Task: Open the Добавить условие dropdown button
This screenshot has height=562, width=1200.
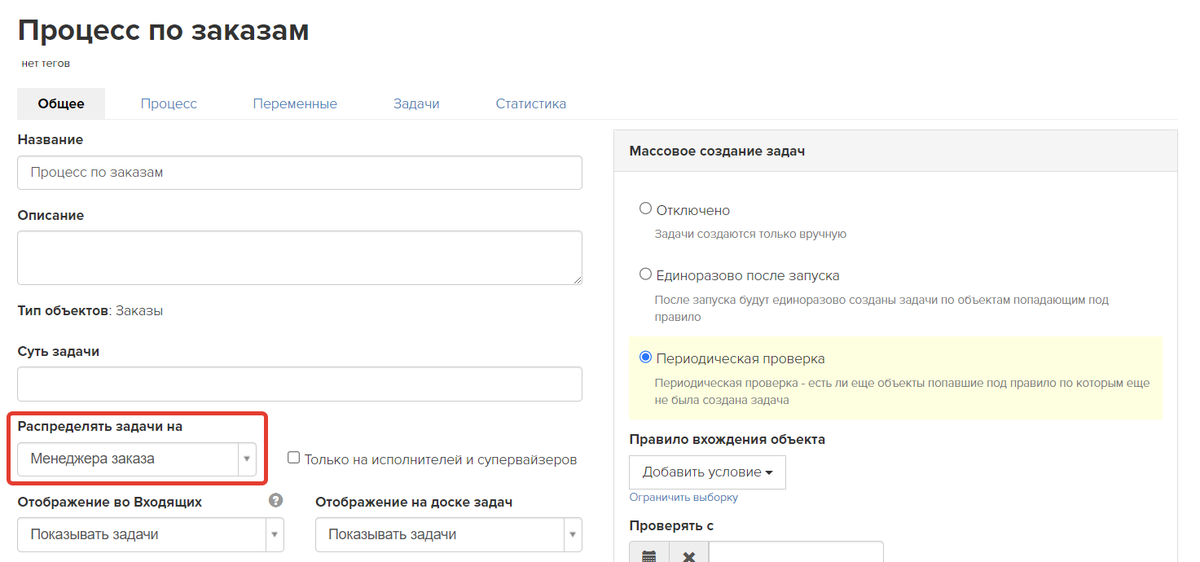Action: tap(708, 472)
